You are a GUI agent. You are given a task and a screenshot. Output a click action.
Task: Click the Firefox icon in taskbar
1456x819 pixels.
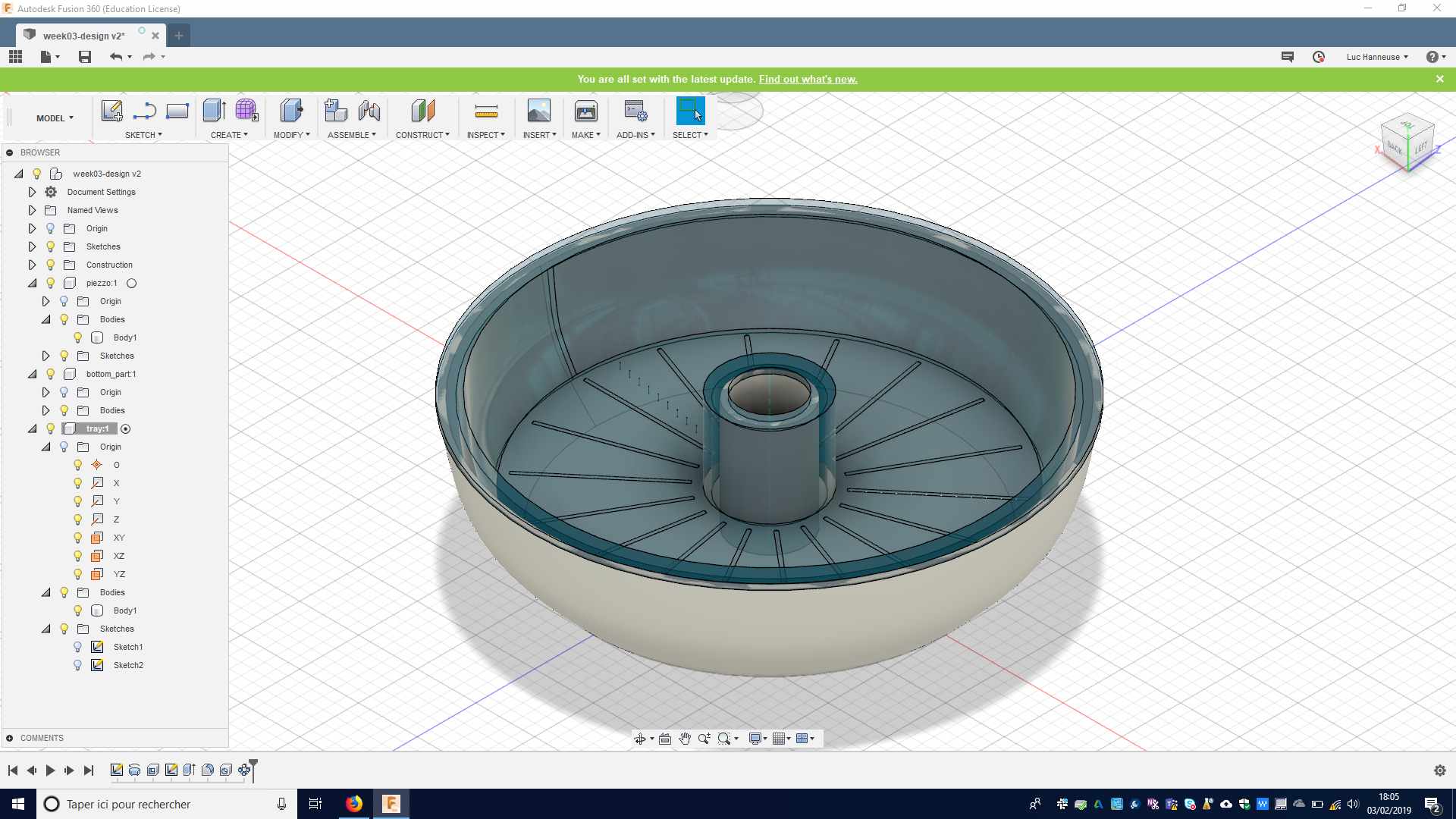354,804
